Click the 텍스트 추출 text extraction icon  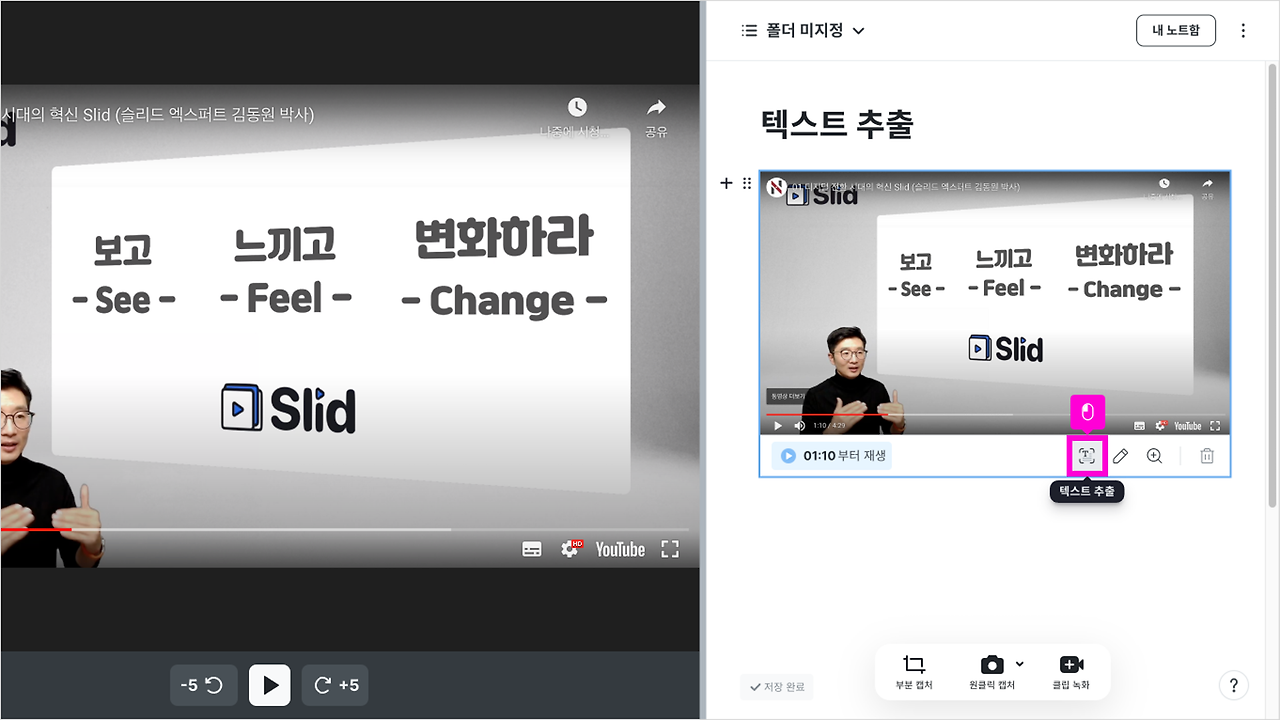[1086, 456]
